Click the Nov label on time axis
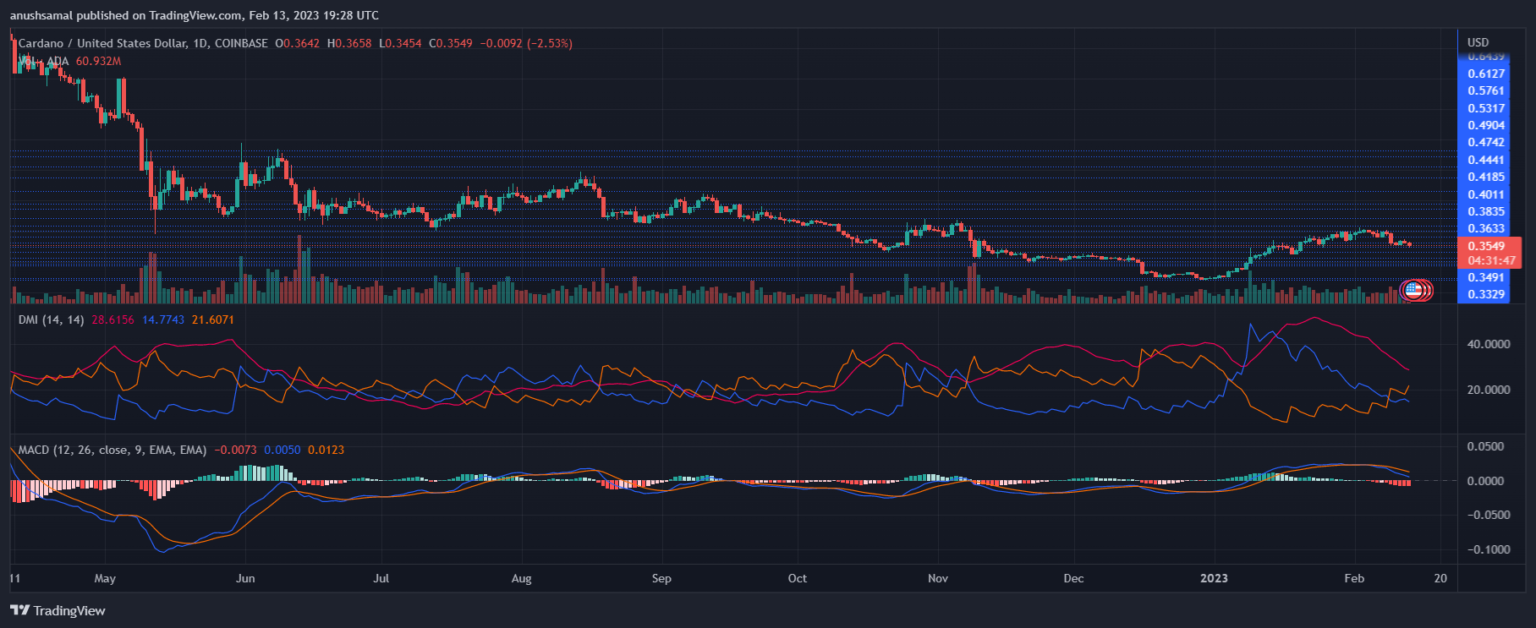1536x628 pixels. (938, 578)
